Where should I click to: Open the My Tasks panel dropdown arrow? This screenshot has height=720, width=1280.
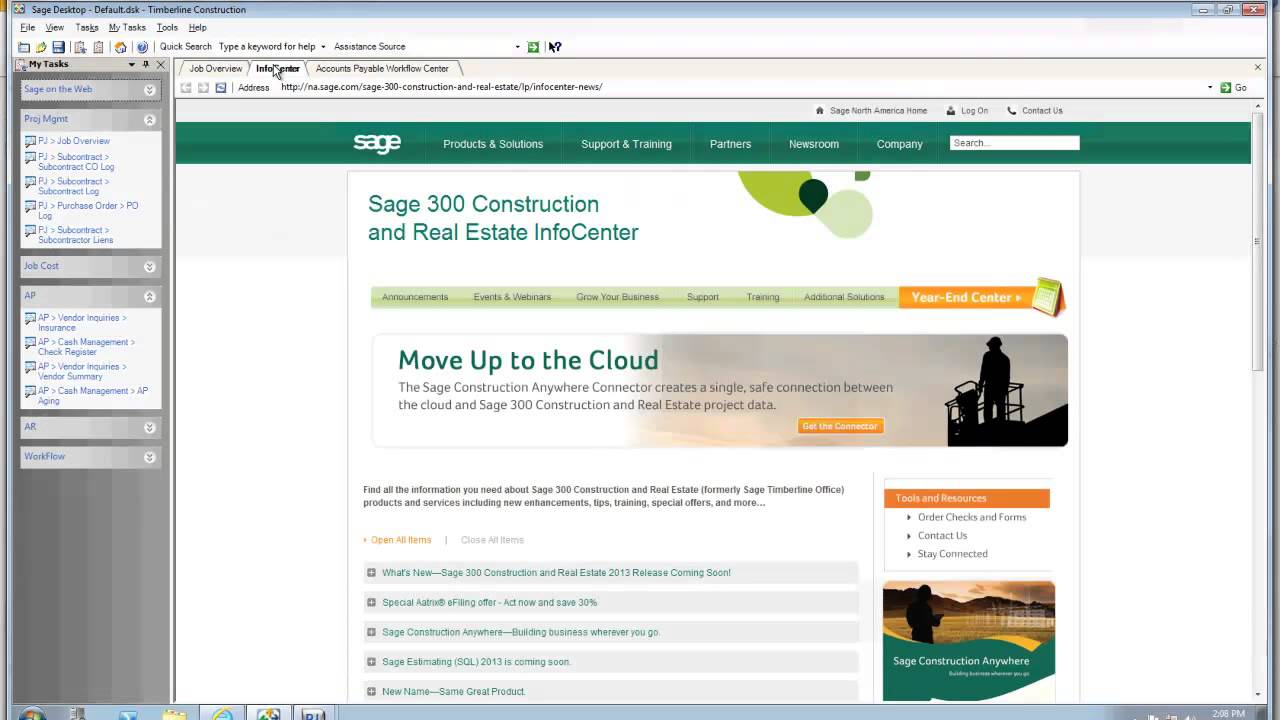point(131,64)
